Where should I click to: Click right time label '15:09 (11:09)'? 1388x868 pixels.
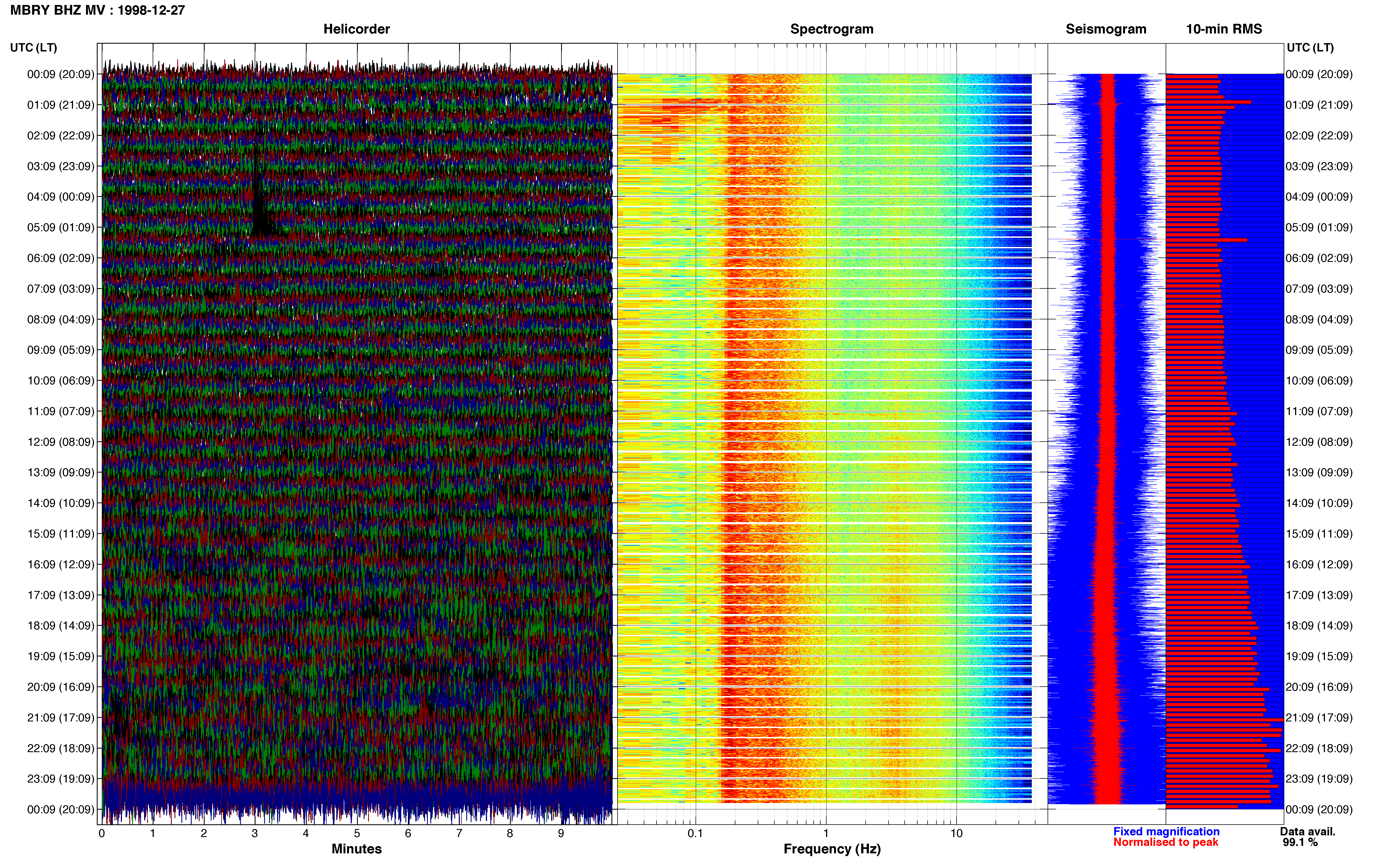point(1319,534)
